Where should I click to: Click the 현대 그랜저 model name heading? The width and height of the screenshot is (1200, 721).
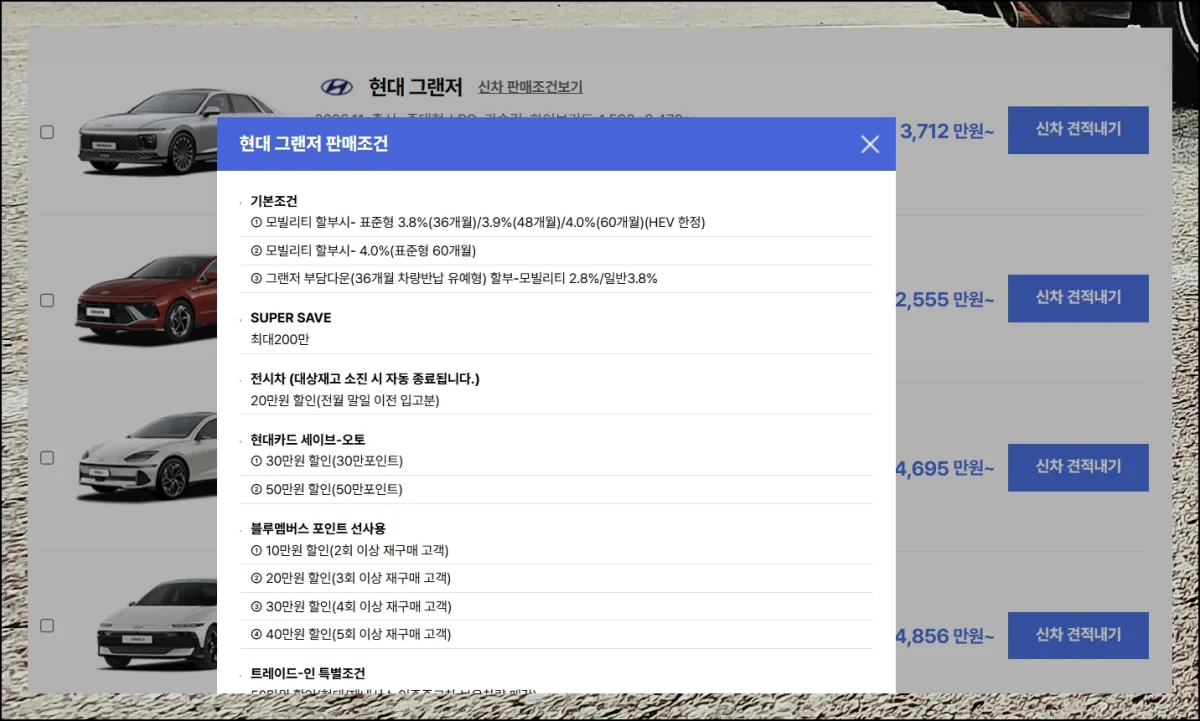pyautogui.click(x=415, y=87)
